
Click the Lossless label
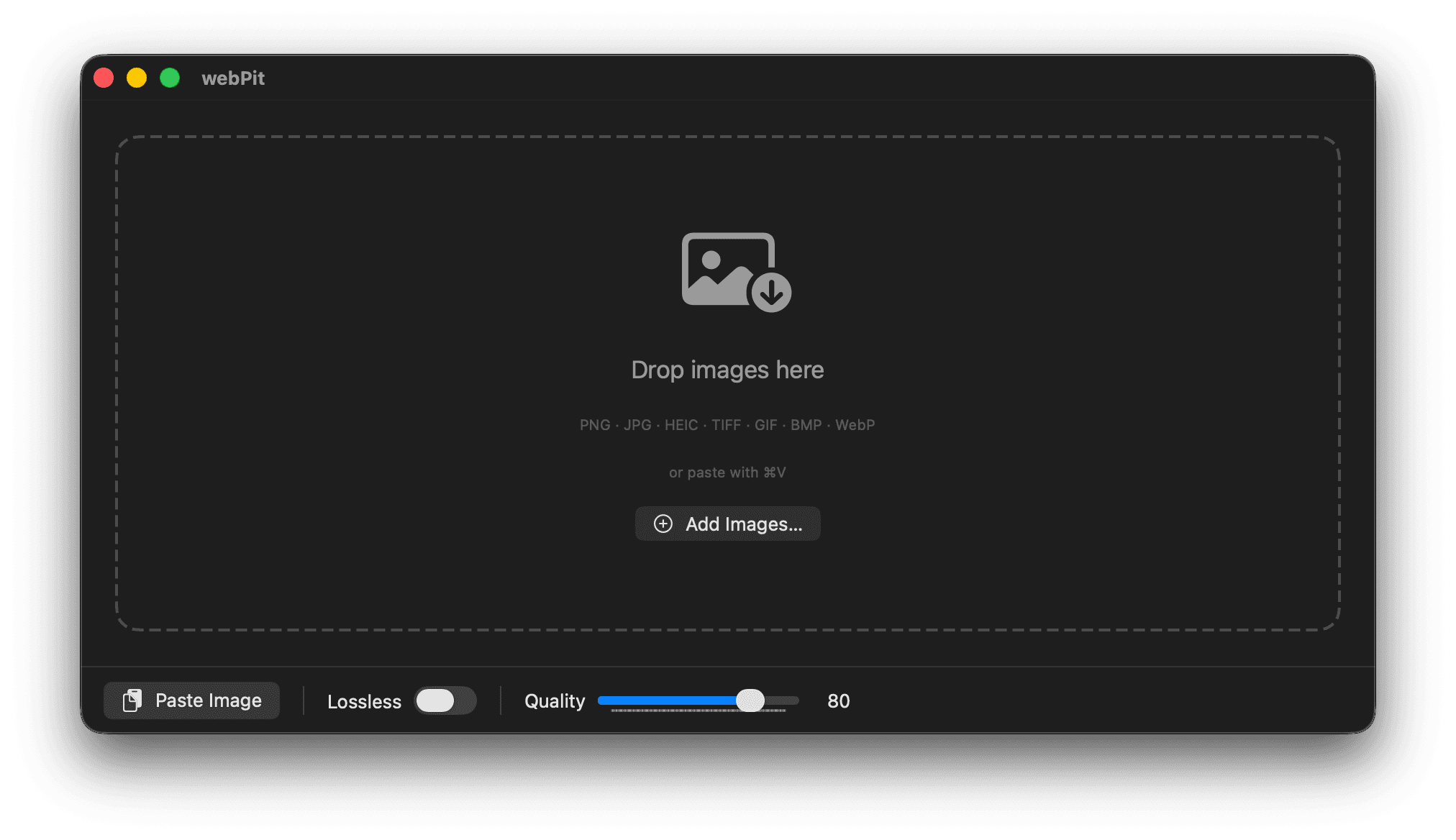pos(364,702)
